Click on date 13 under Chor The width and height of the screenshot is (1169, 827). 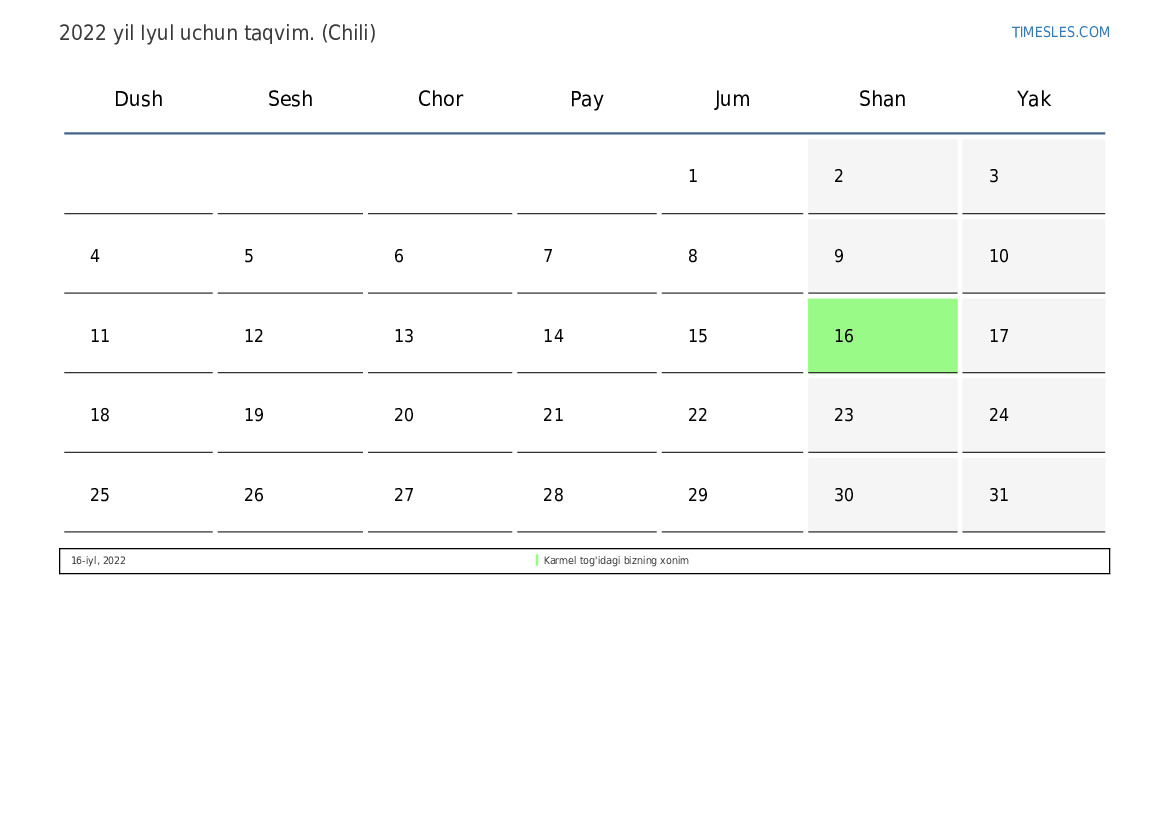[404, 336]
